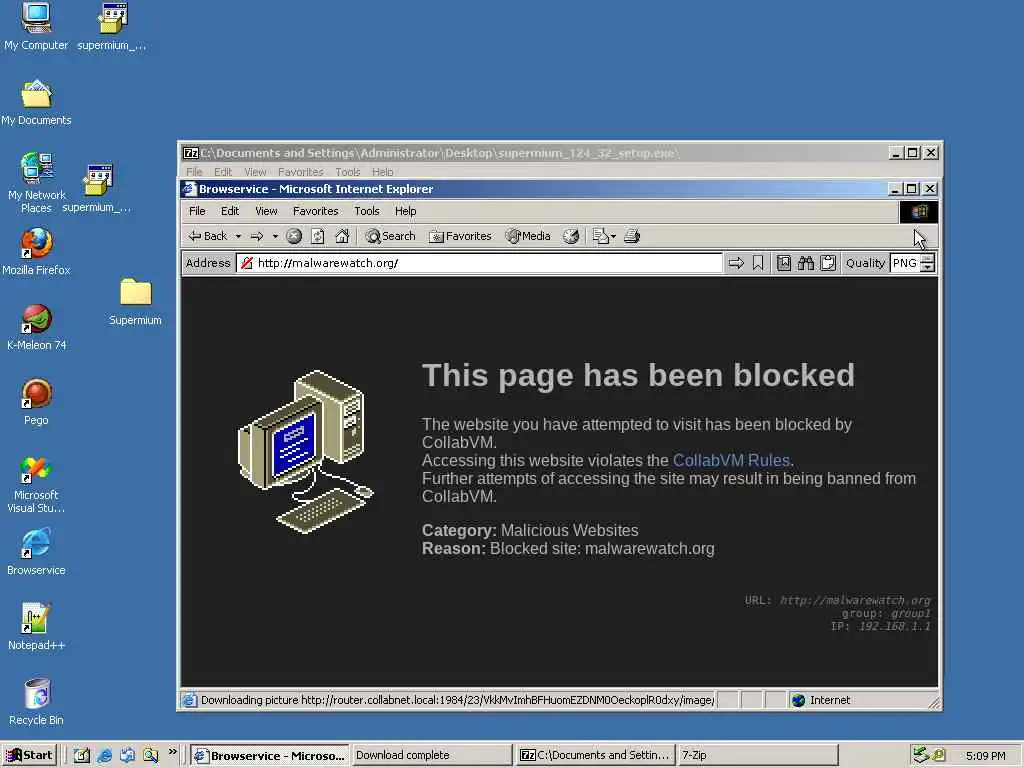
Task: Open the Forward history dropdown arrow
Action: point(275,236)
